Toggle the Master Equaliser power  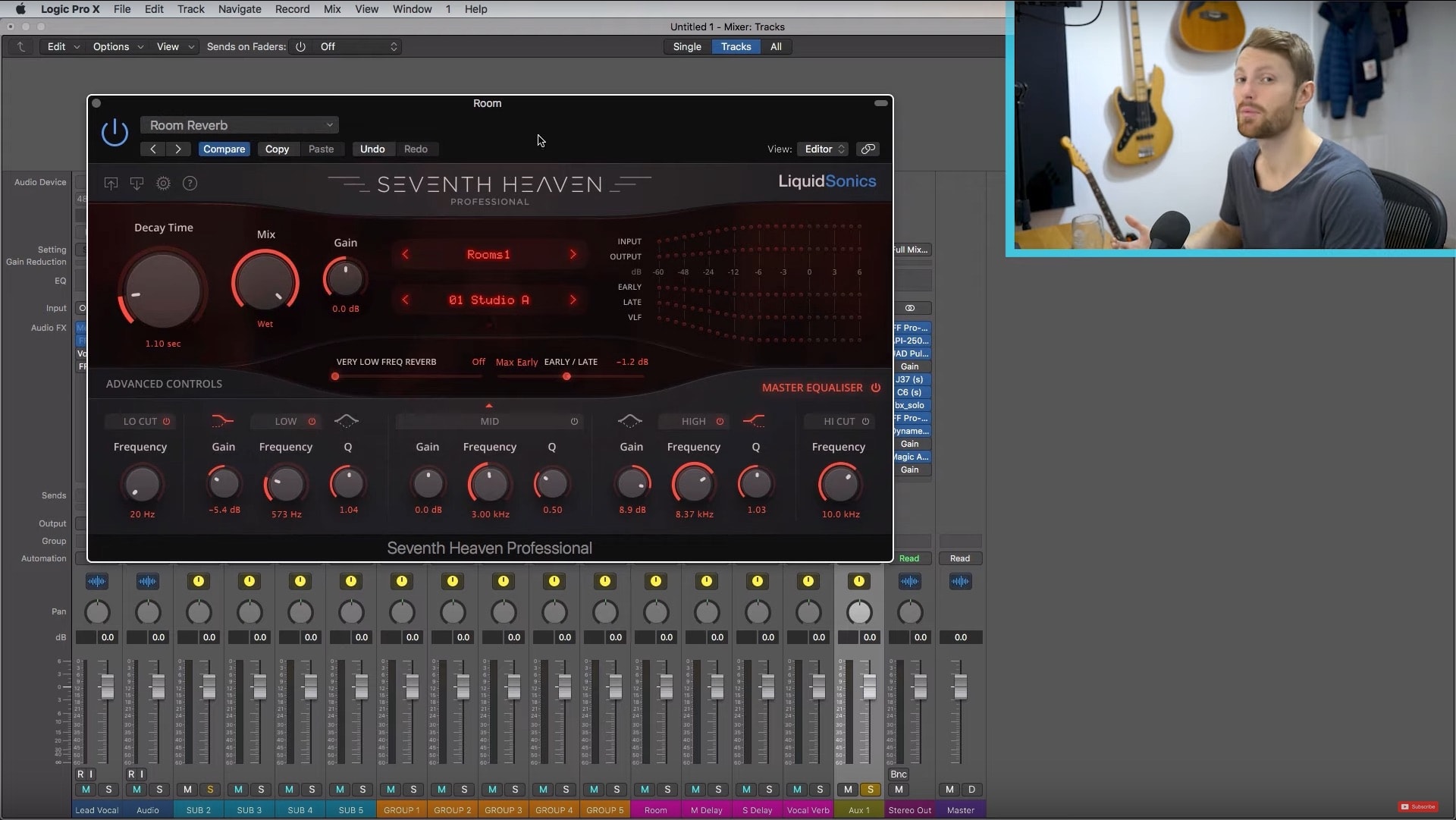(876, 388)
